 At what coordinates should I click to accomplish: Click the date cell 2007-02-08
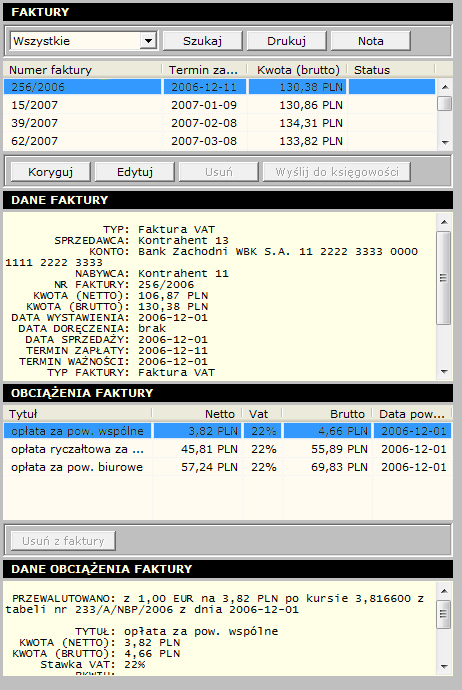pos(204,123)
